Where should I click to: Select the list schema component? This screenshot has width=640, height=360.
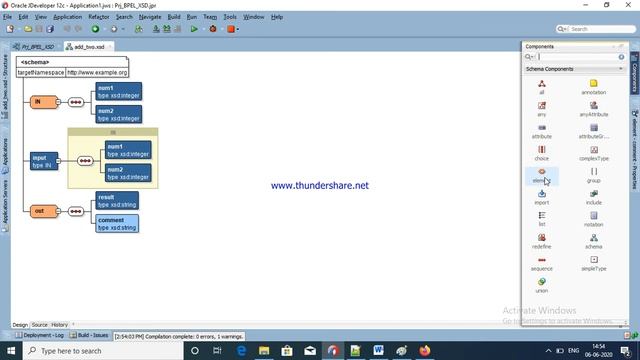tap(542, 219)
